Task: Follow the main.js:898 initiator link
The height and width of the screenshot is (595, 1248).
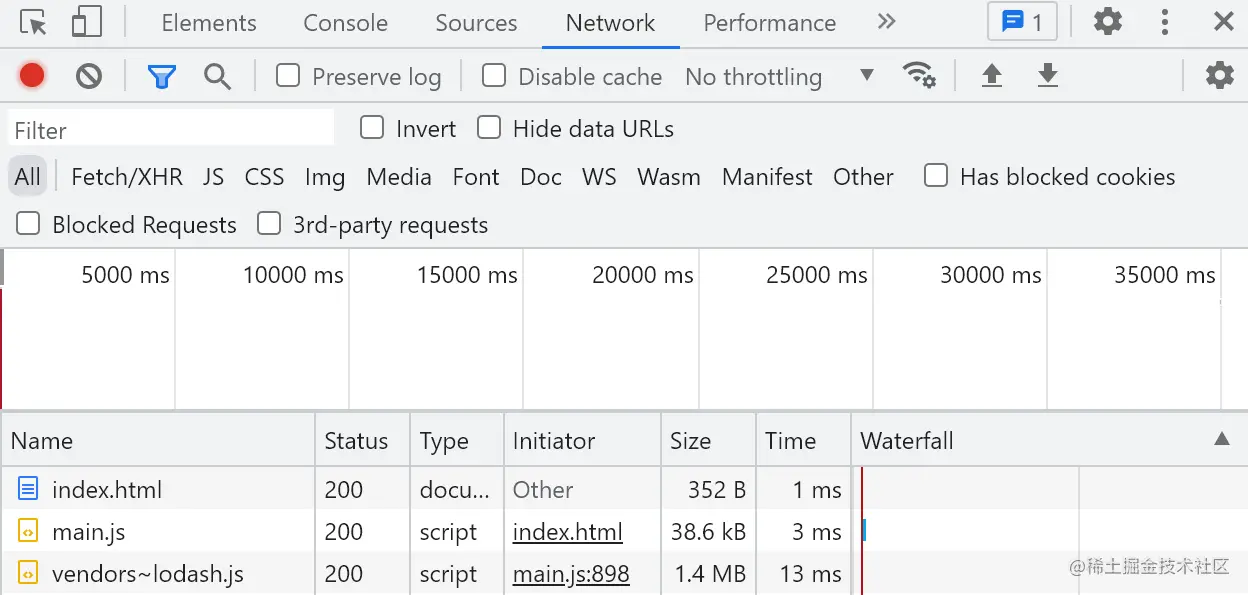Action: (x=571, y=574)
